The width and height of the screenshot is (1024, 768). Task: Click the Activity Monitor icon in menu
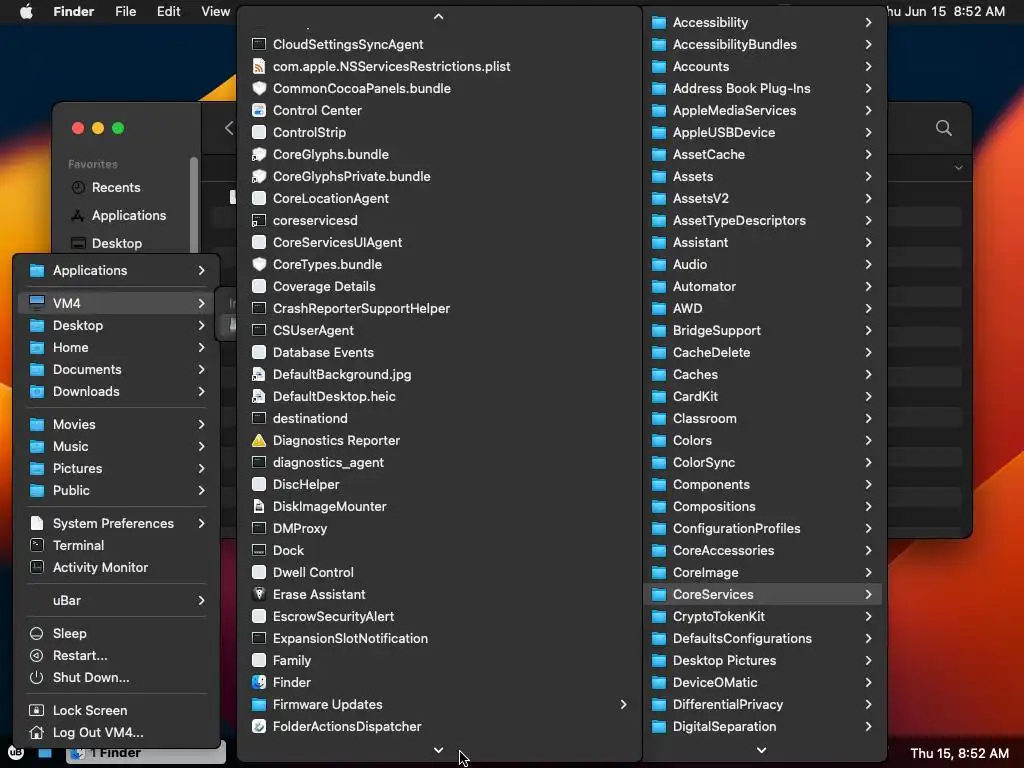tap(37, 567)
